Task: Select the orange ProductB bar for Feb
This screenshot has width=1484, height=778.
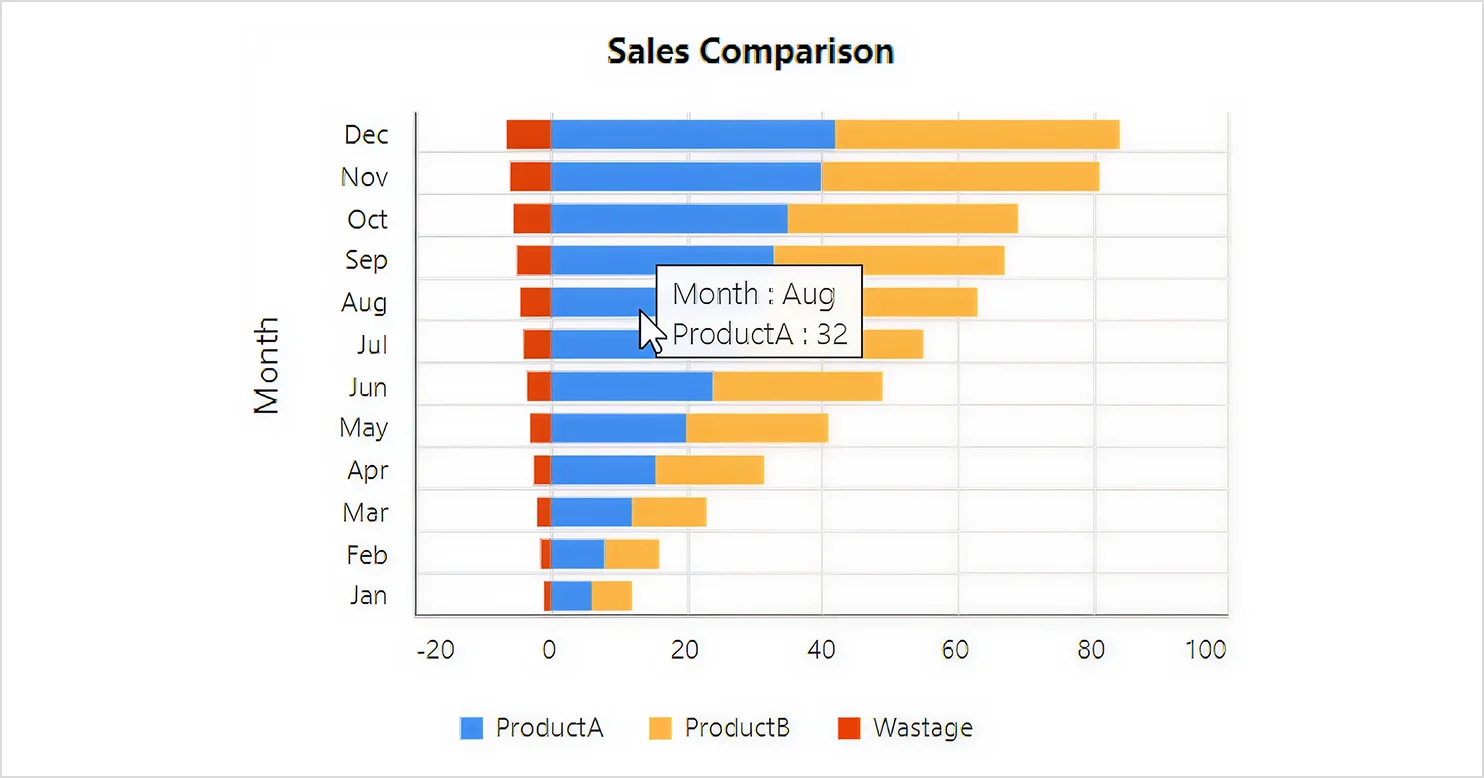Action: tap(631, 554)
